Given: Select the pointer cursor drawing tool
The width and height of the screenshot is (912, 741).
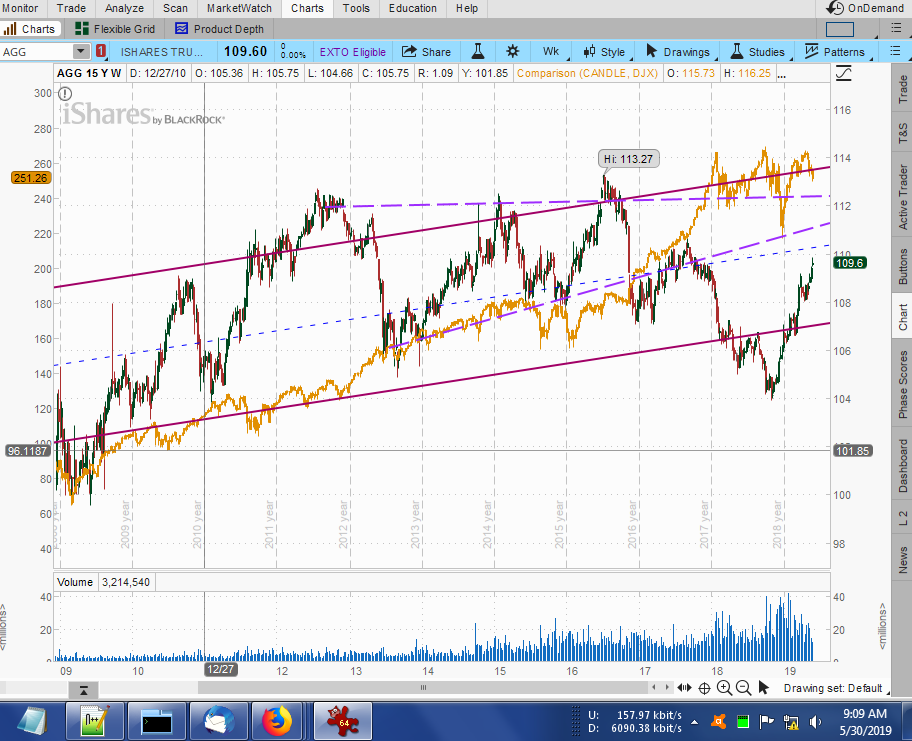Looking at the screenshot, I should click(764, 688).
